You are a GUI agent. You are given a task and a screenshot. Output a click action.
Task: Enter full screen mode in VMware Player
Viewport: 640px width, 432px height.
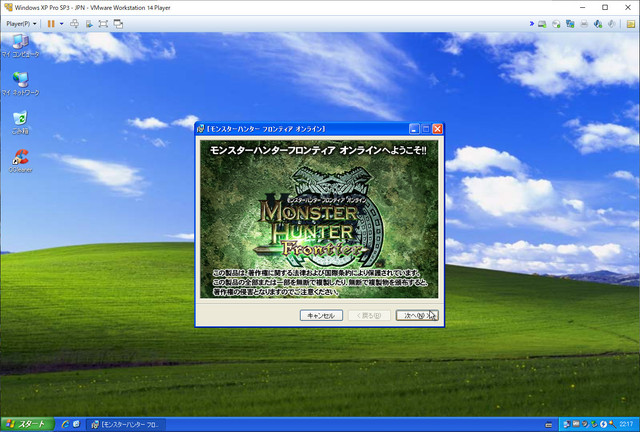(103, 24)
